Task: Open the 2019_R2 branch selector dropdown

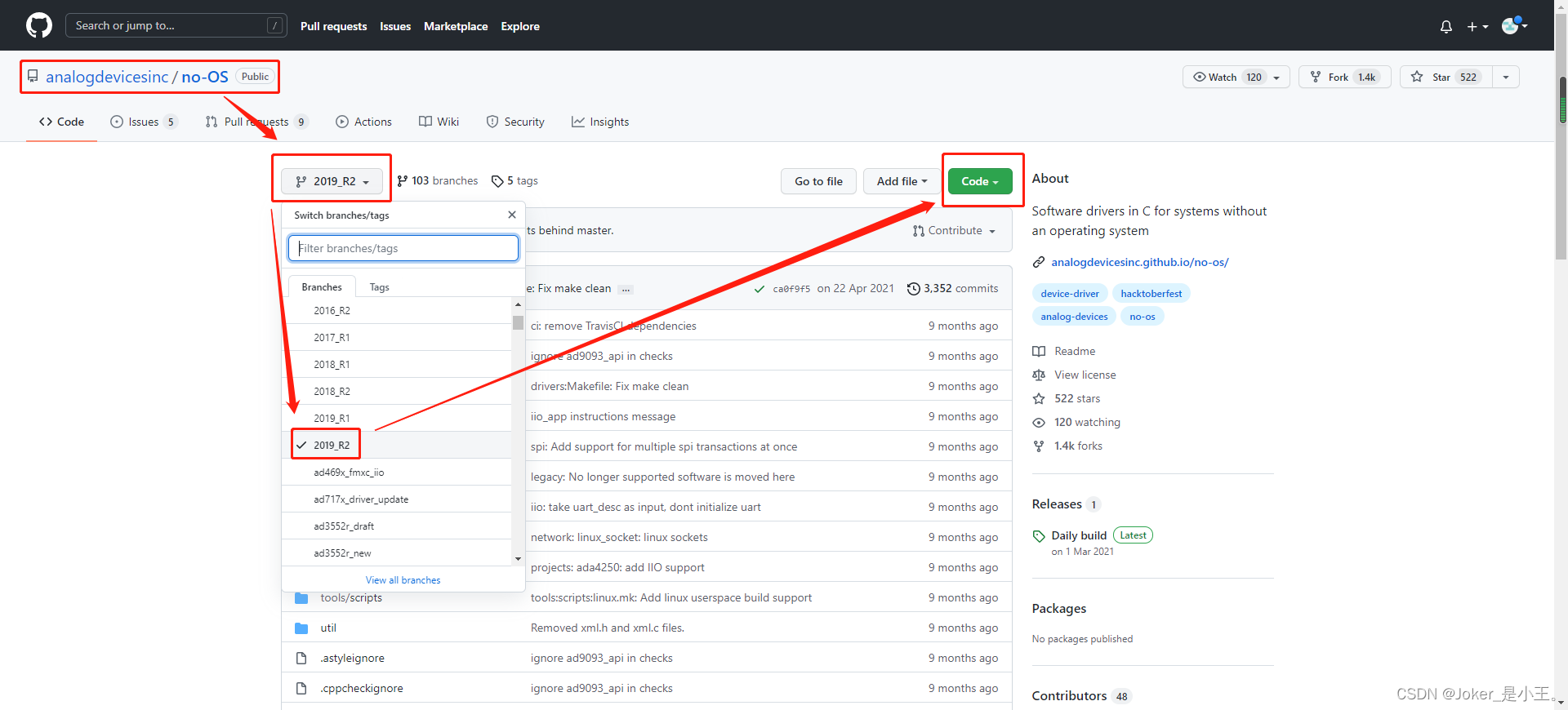Action: [332, 181]
